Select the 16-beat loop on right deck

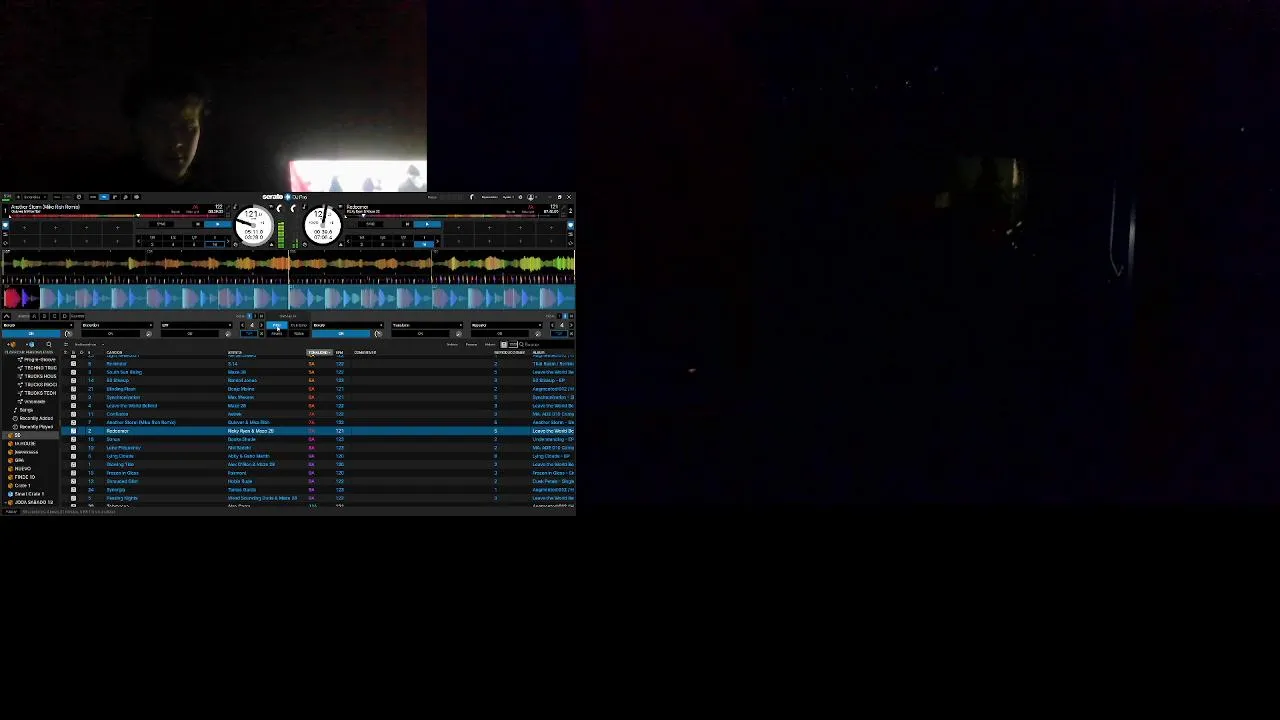pos(424,244)
